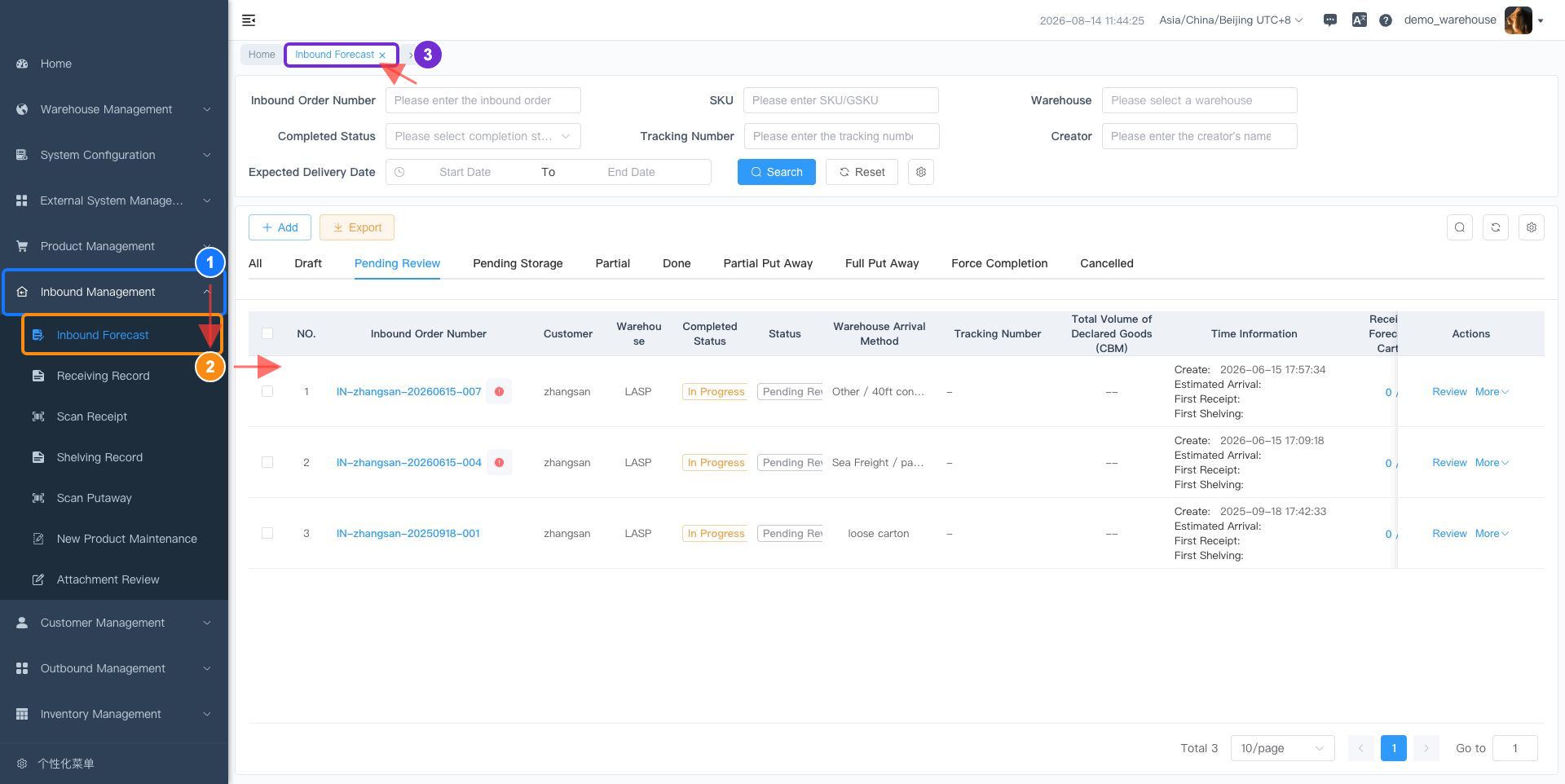This screenshot has height=784, width=1565.
Task: Click the table search magnifier icon
Action: [1460, 227]
